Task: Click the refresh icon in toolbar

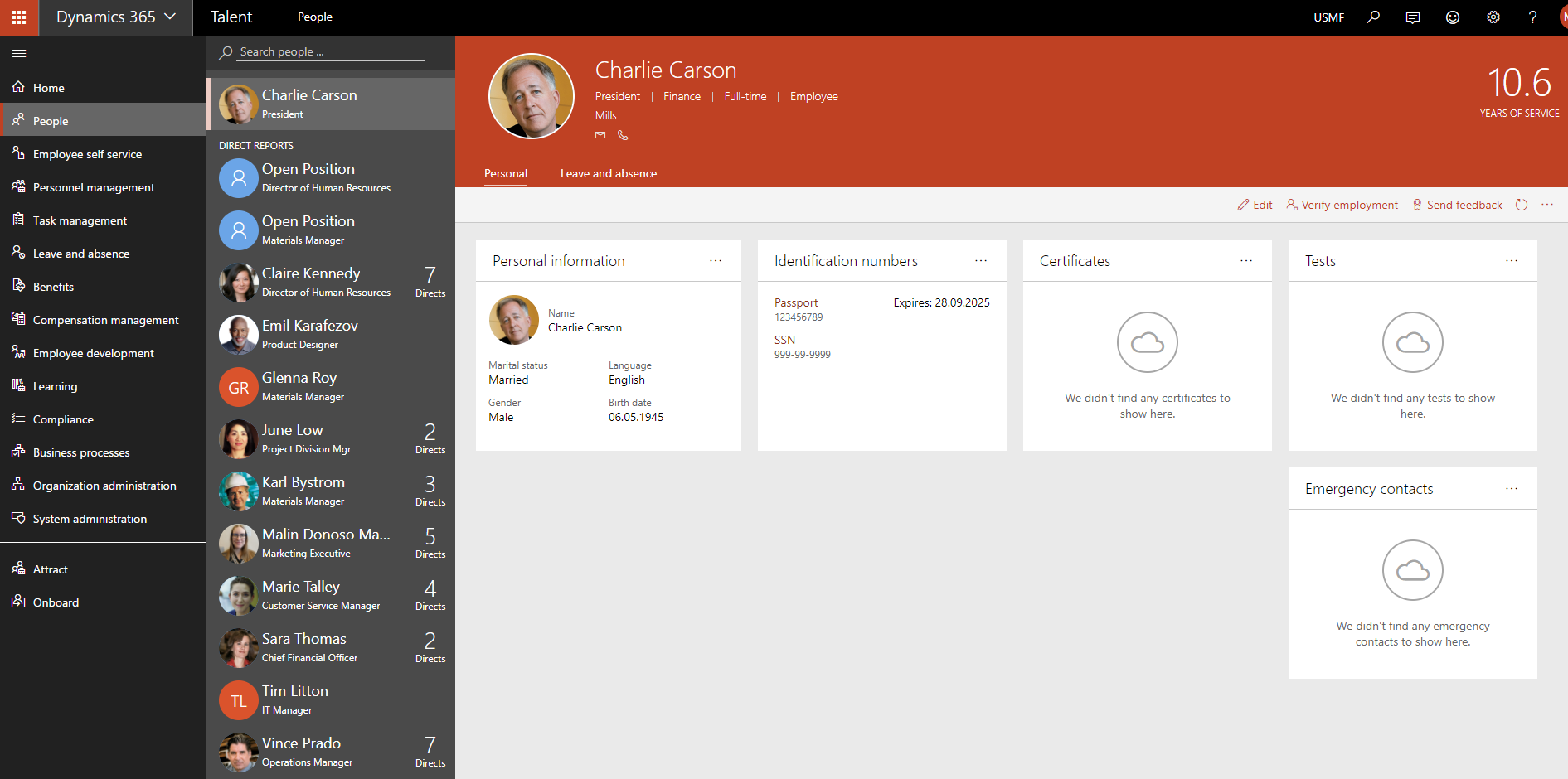Action: click(x=1522, y=205)
